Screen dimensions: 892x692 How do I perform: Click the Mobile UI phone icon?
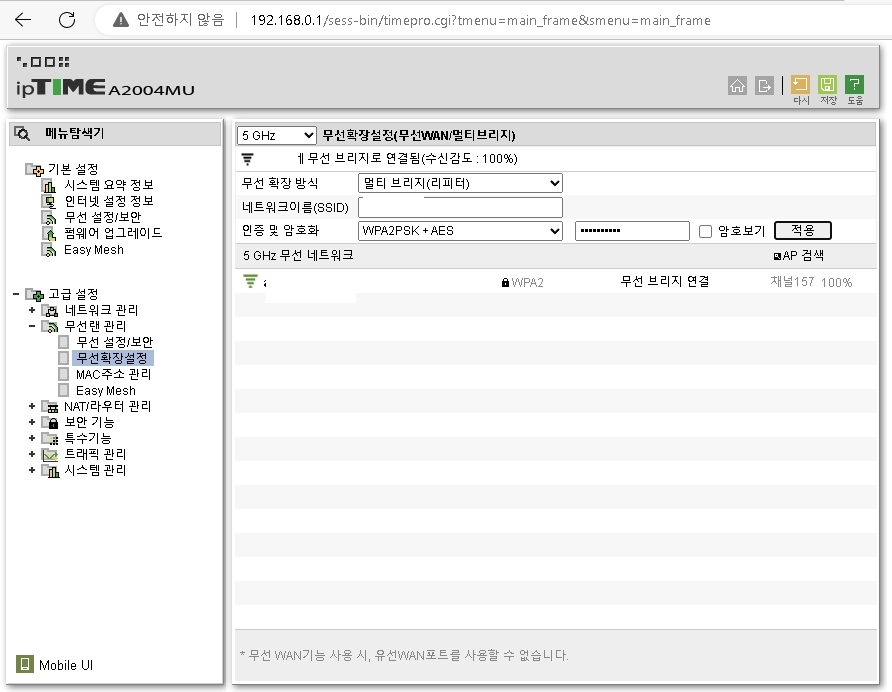coord(24,664)
